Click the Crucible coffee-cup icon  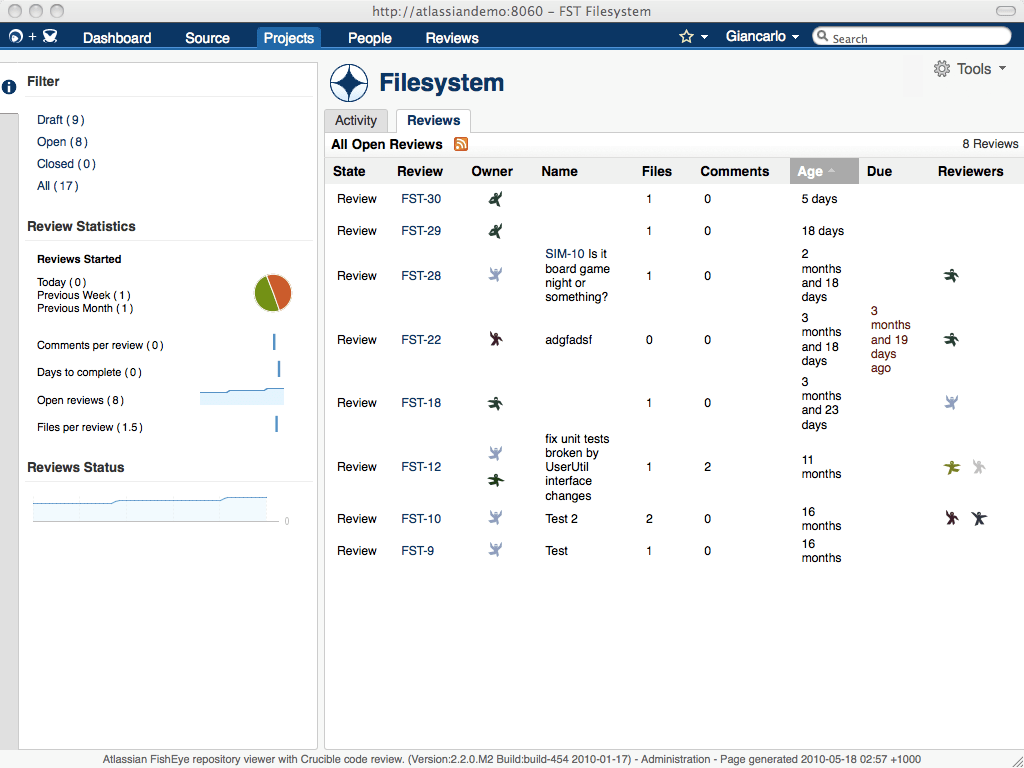click(50, 37)
